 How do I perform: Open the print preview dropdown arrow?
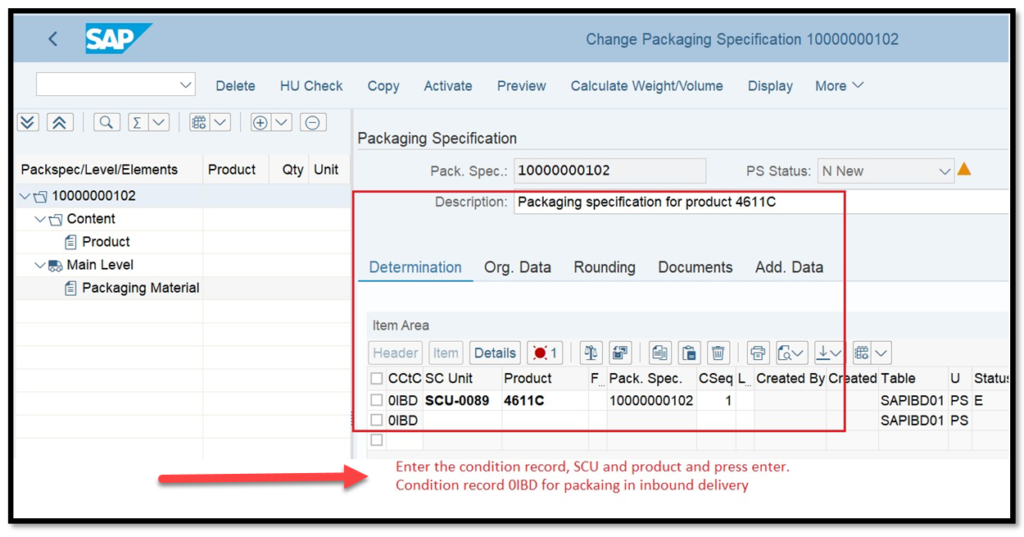pos(798,353)
